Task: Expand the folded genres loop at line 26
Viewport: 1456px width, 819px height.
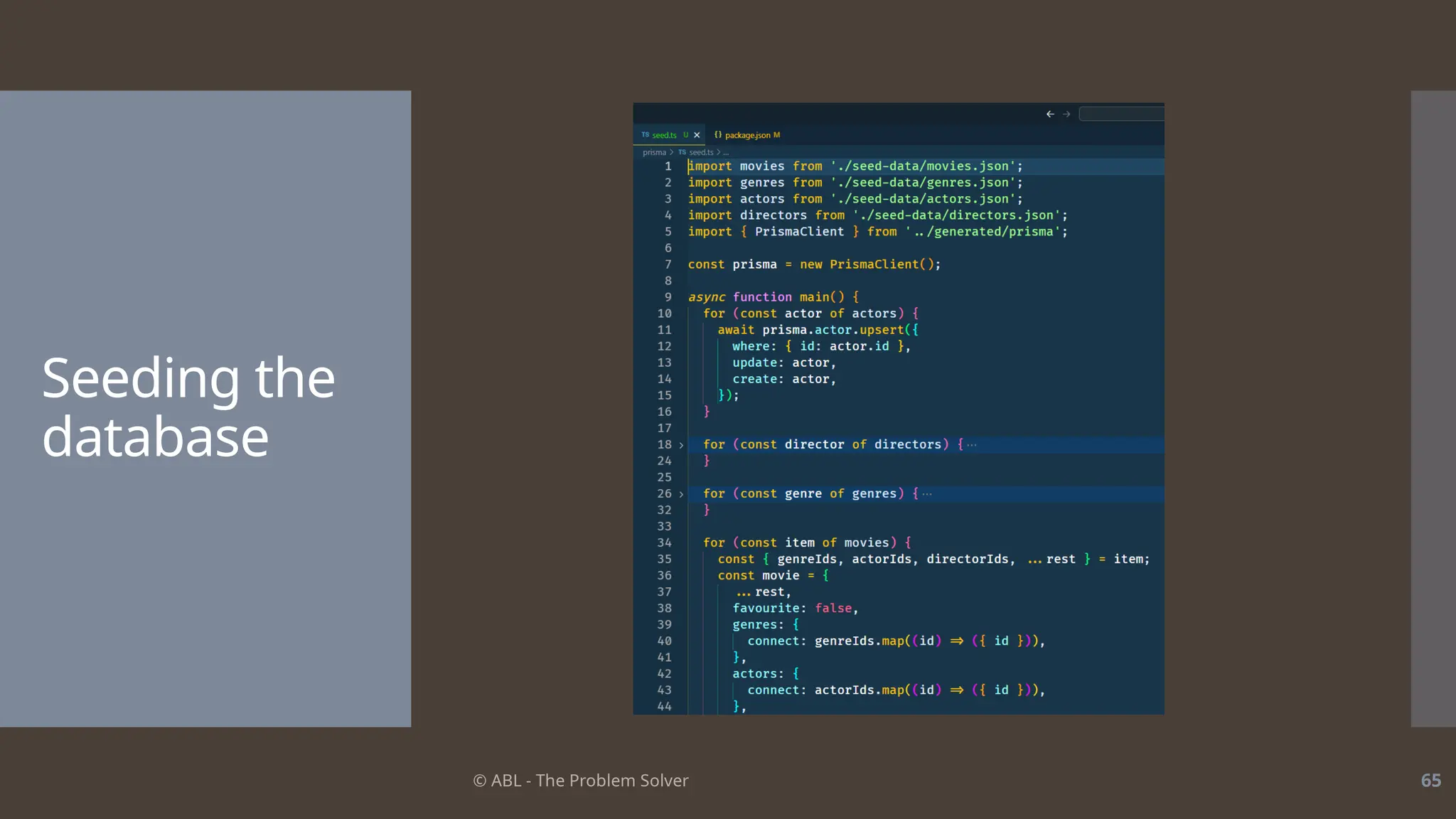Action: click(681, 494)
